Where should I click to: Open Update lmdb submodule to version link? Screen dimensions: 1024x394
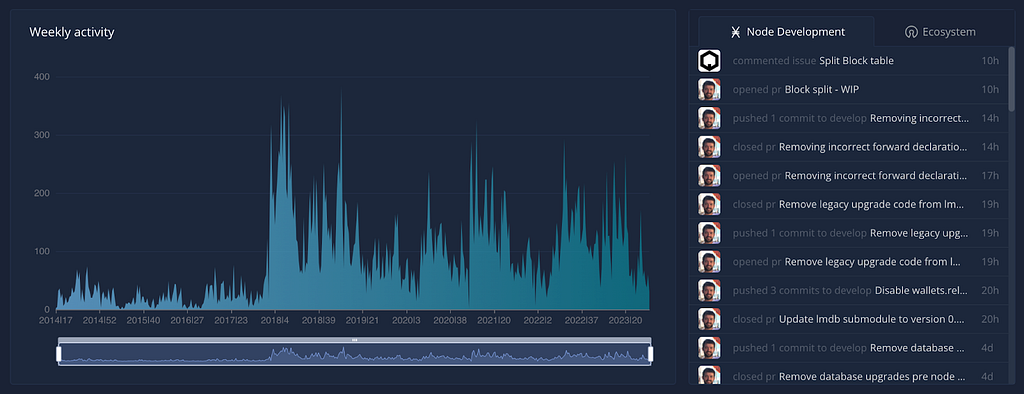[872, 320]
